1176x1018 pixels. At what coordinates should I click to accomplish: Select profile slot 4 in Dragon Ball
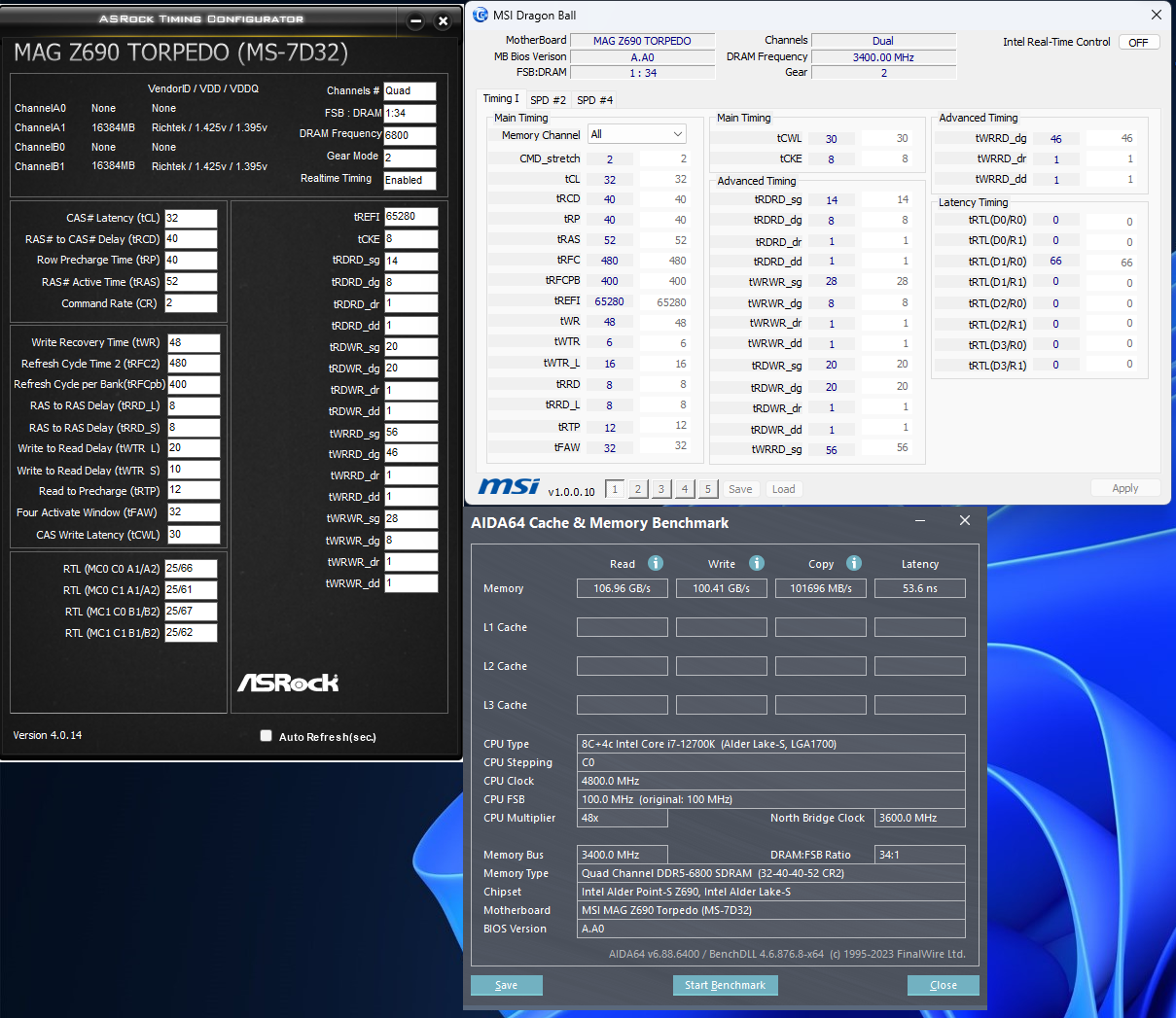(685, 489)
